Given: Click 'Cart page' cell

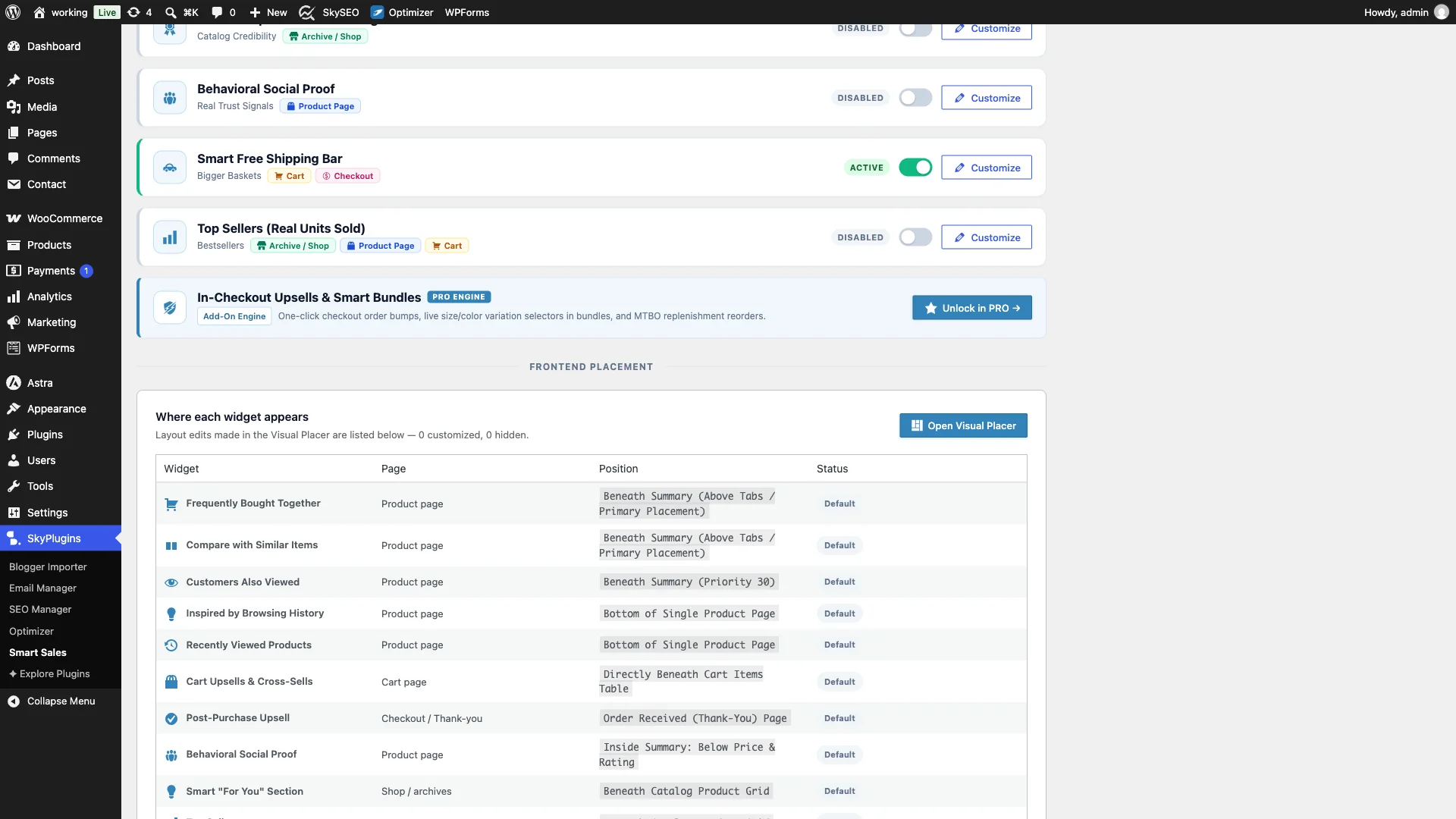Looking at the screenshot, I should tap(404, 682).
